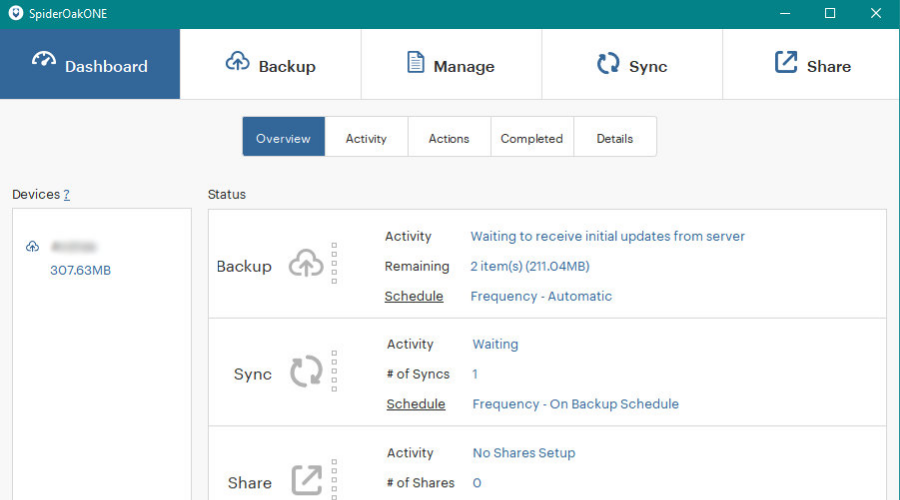The height and width of the screenshot is (500, 900).
Task: Close the SpiderOakONE window
Action: pos(875,13)
